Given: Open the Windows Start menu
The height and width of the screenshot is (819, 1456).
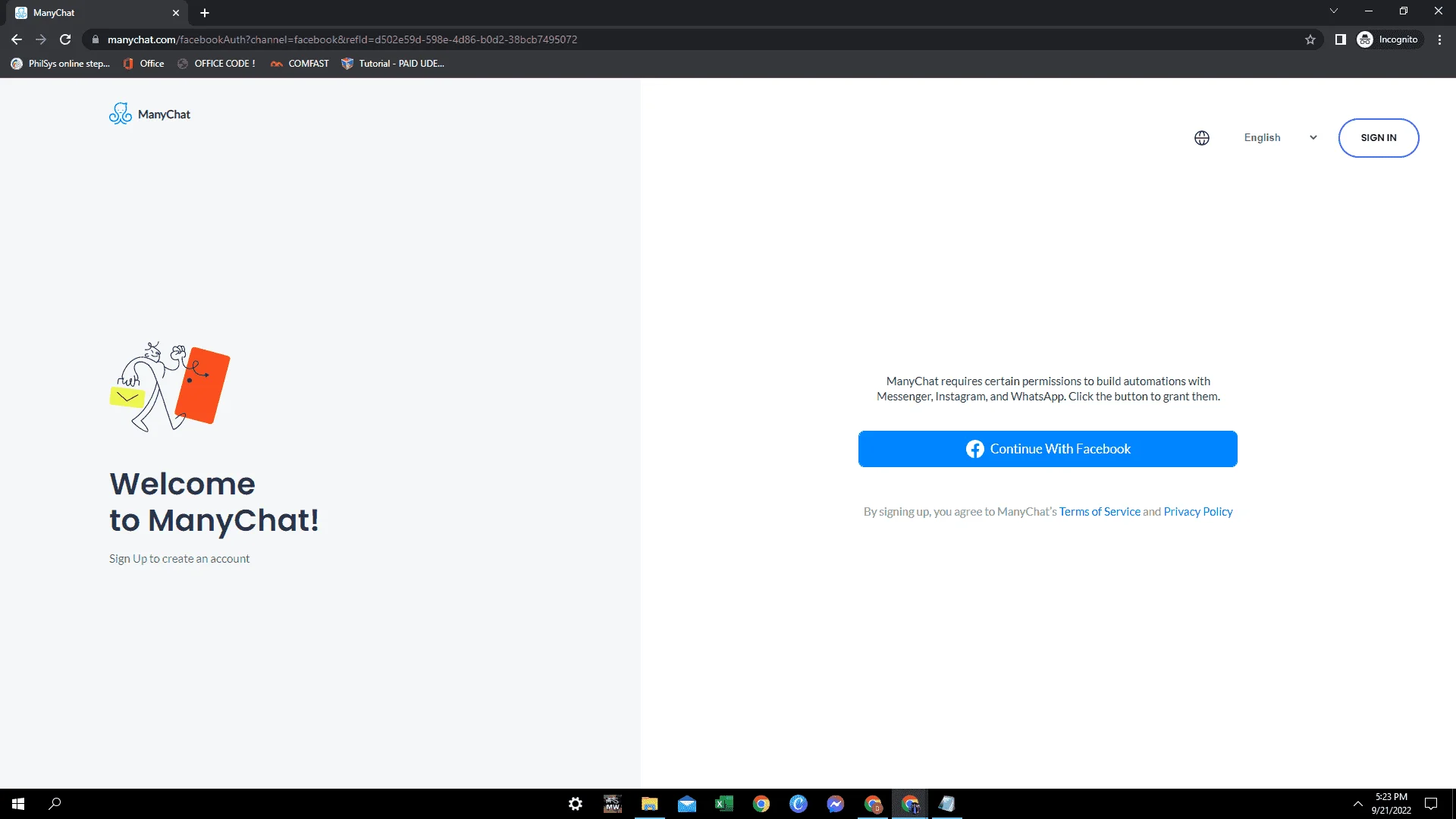Looking at the screenshot, I should (18, 804).
